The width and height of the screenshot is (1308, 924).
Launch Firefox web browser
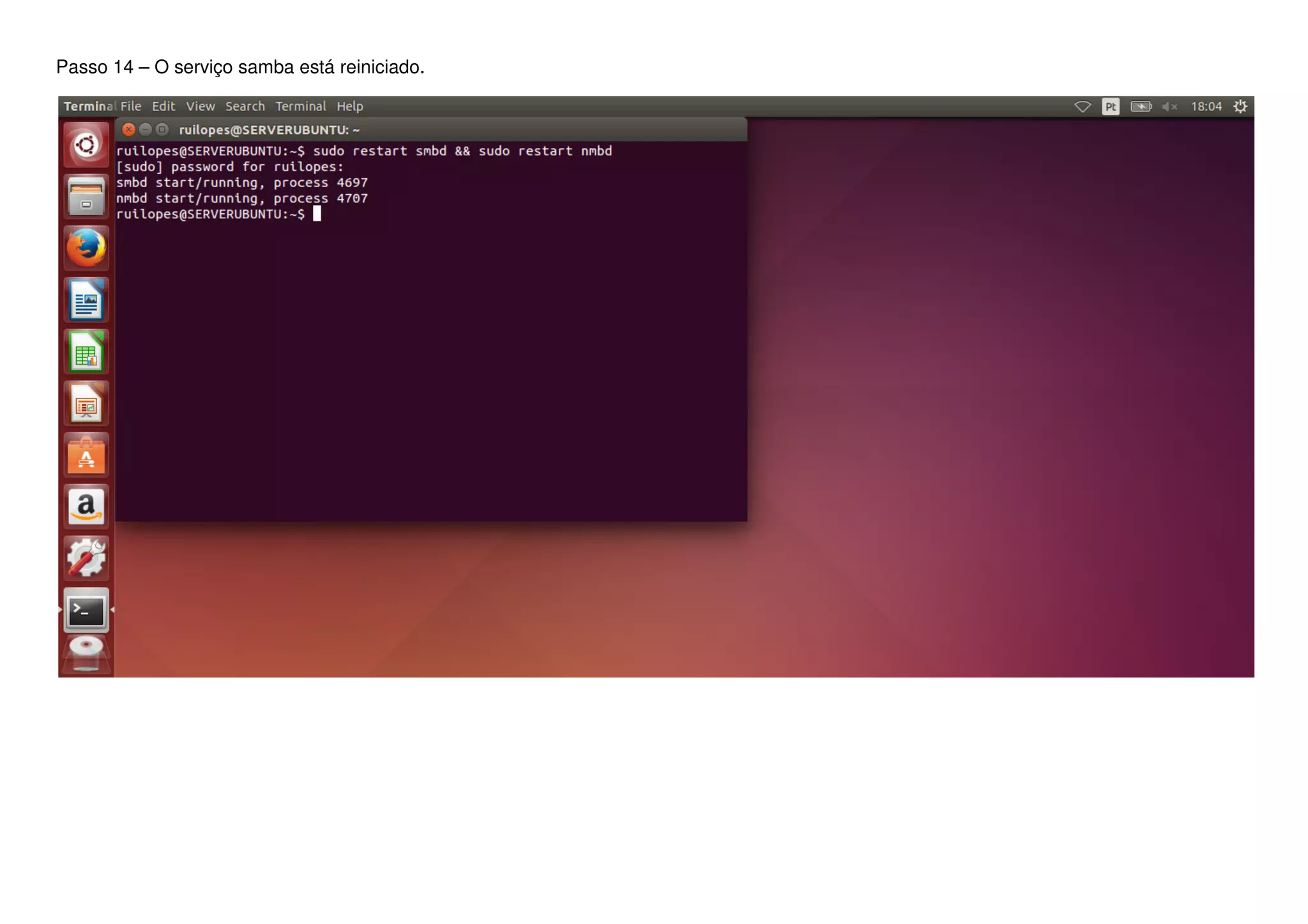(x=86, y=248)
